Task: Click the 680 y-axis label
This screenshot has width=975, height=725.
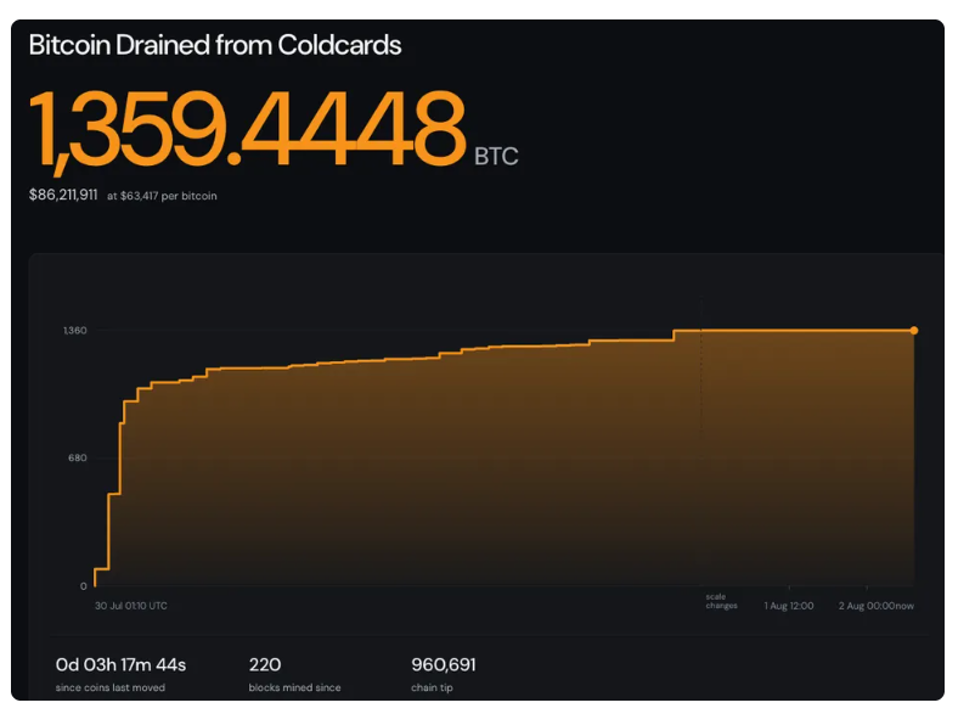Action: pyautogui.click(x=78, y=458)
